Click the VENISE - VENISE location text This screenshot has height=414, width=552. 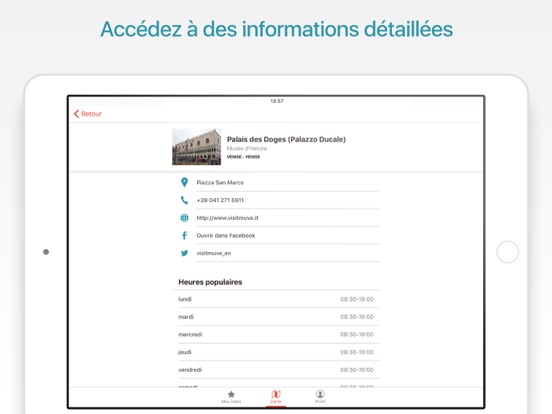(243, 157)
